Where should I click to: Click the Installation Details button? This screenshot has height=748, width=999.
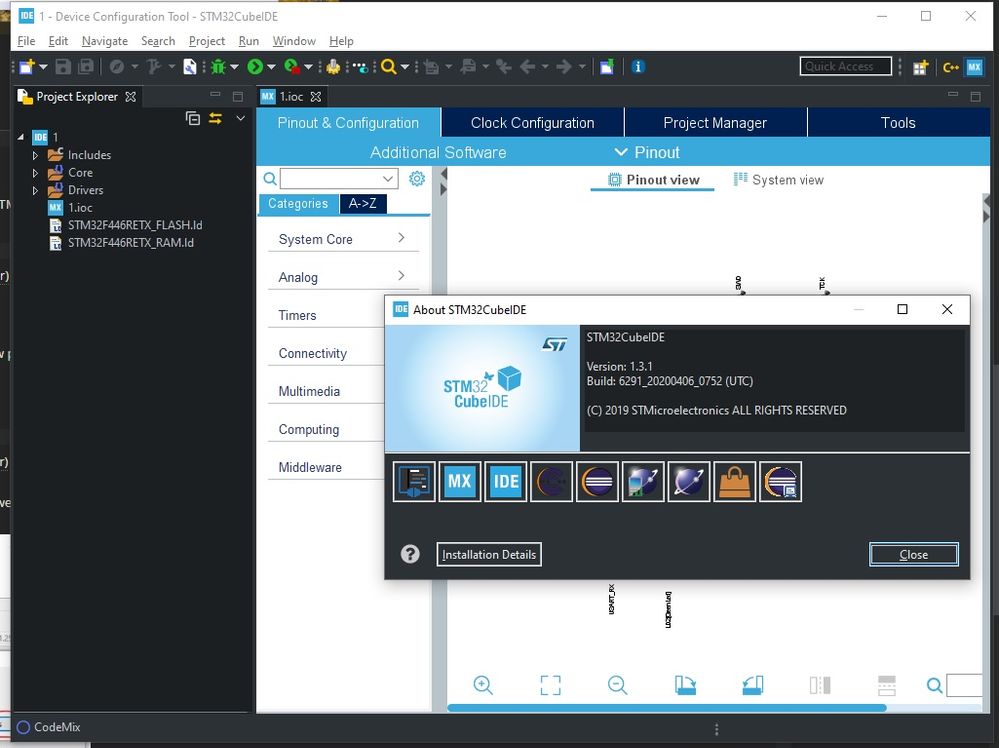(x=489, y=554)
